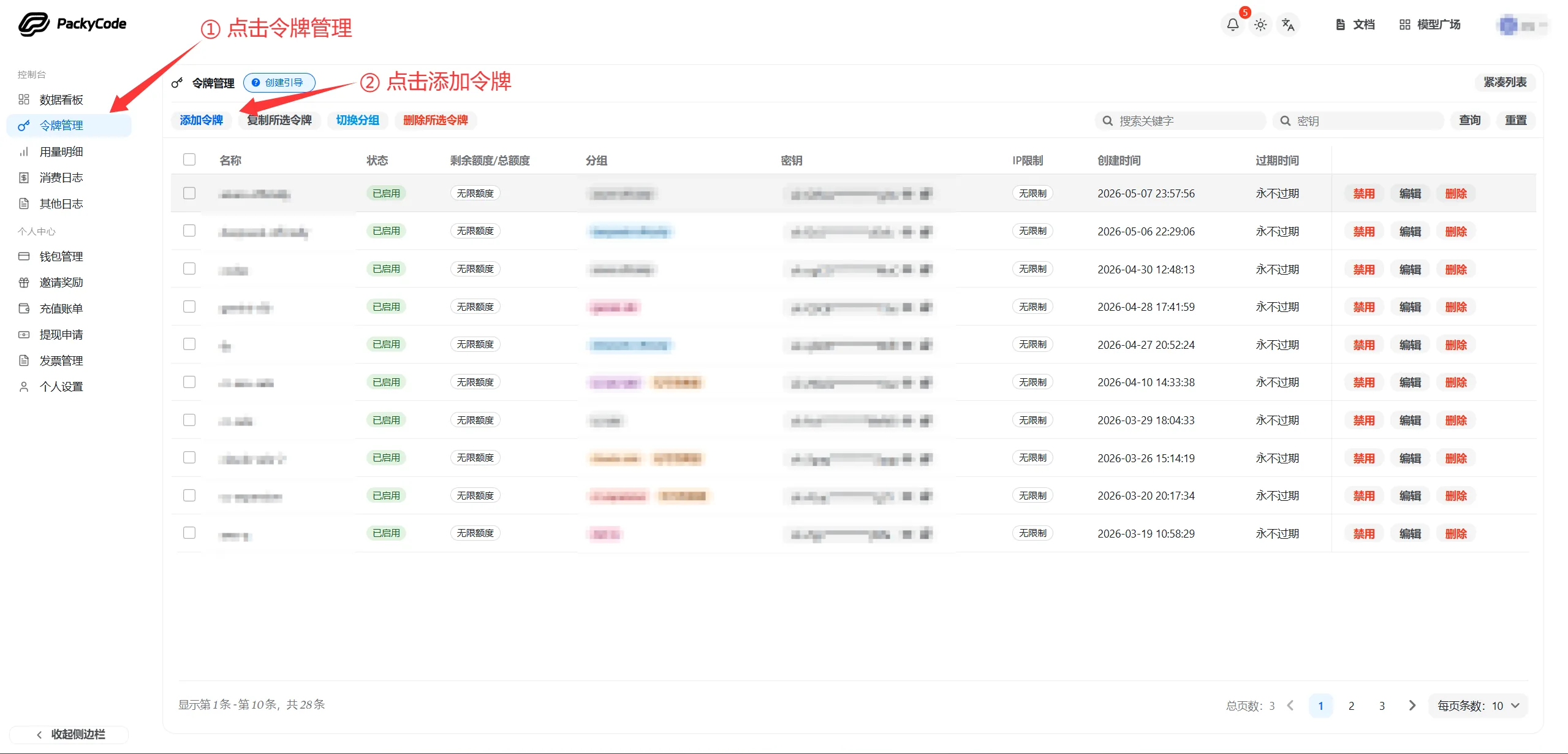Click the PackyCode logo
The height and width of the screenshot is (754, 1568).
[72, 24]
